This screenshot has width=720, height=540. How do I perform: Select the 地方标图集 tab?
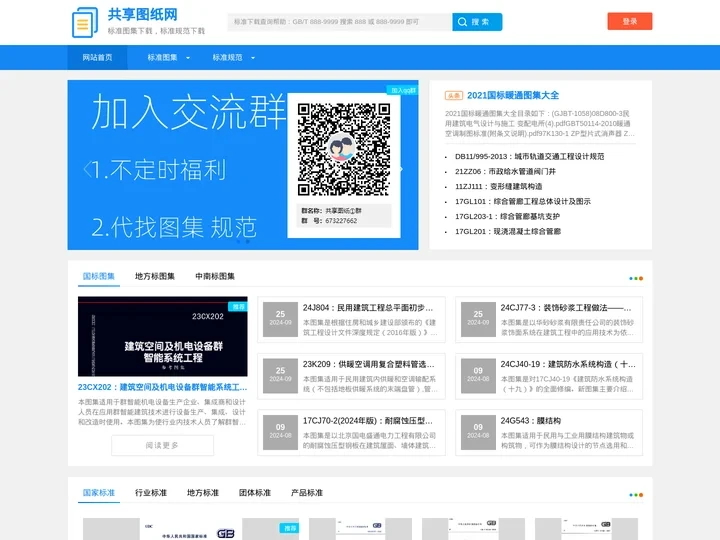click(x=155, y=276)
